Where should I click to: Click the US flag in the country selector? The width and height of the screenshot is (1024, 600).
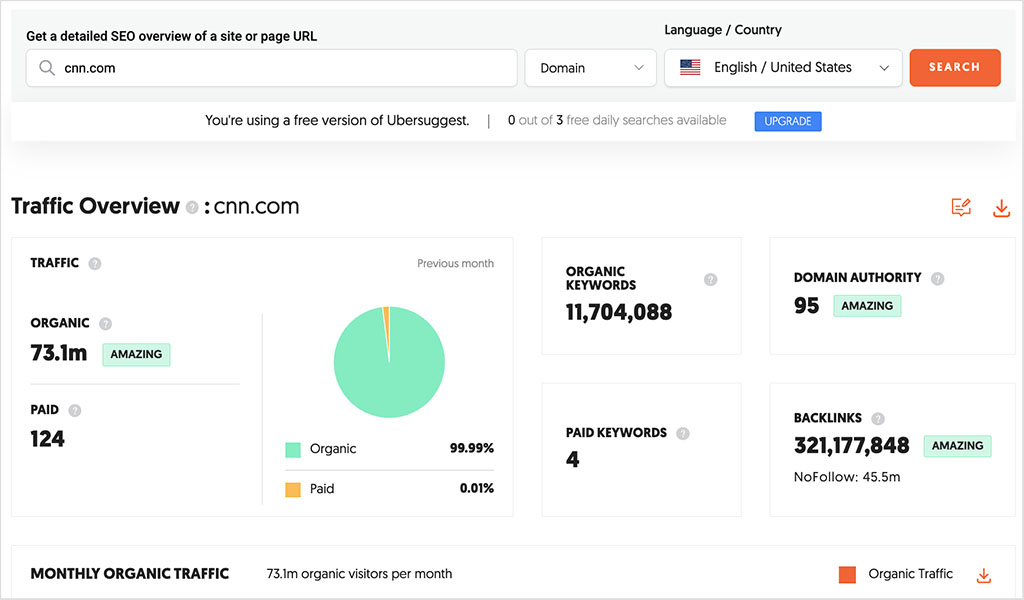(689, 68)
